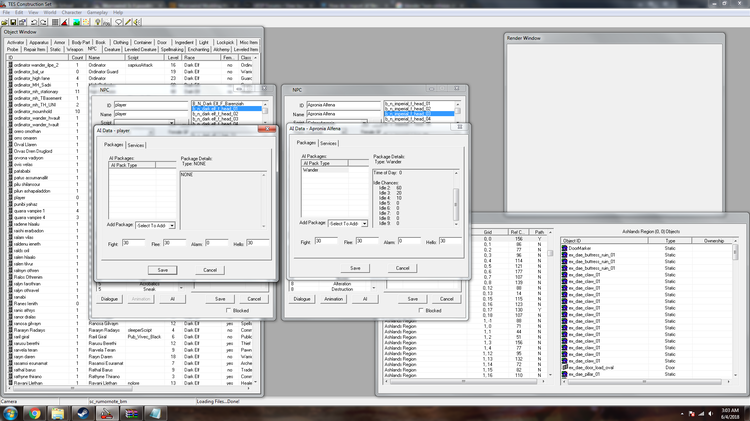Open script editor via the pencil icon
The image size is (750, 421).
tap(128, 22)
